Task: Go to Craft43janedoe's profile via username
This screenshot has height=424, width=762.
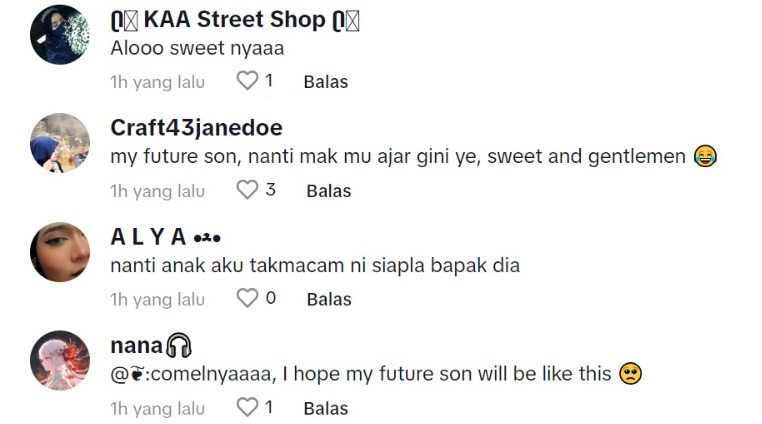Action: [x=196, y=128]
